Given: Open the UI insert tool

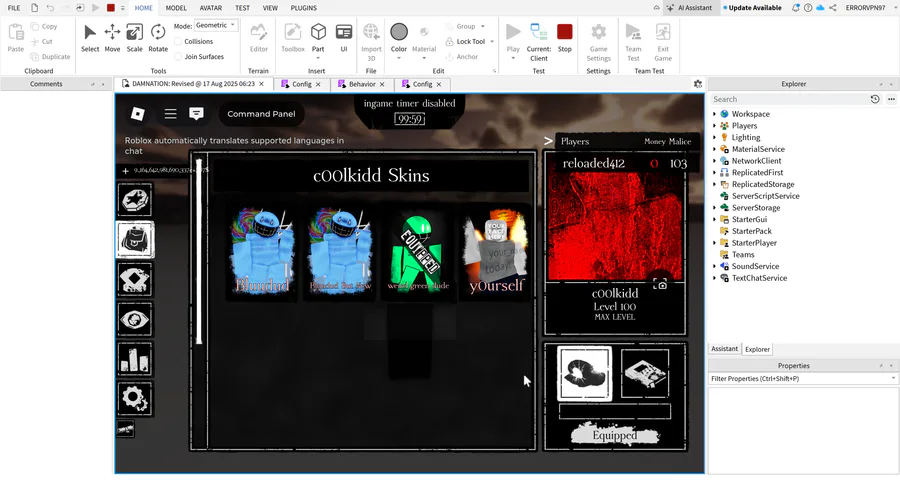Looking at the screenshot, I should coord(344,38).
